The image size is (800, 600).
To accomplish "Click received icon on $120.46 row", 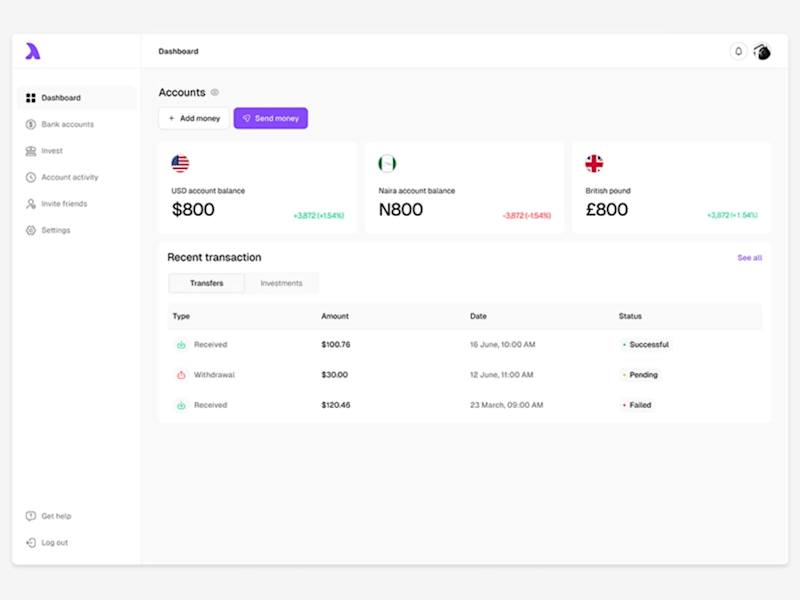I will [x=181, y=405].
